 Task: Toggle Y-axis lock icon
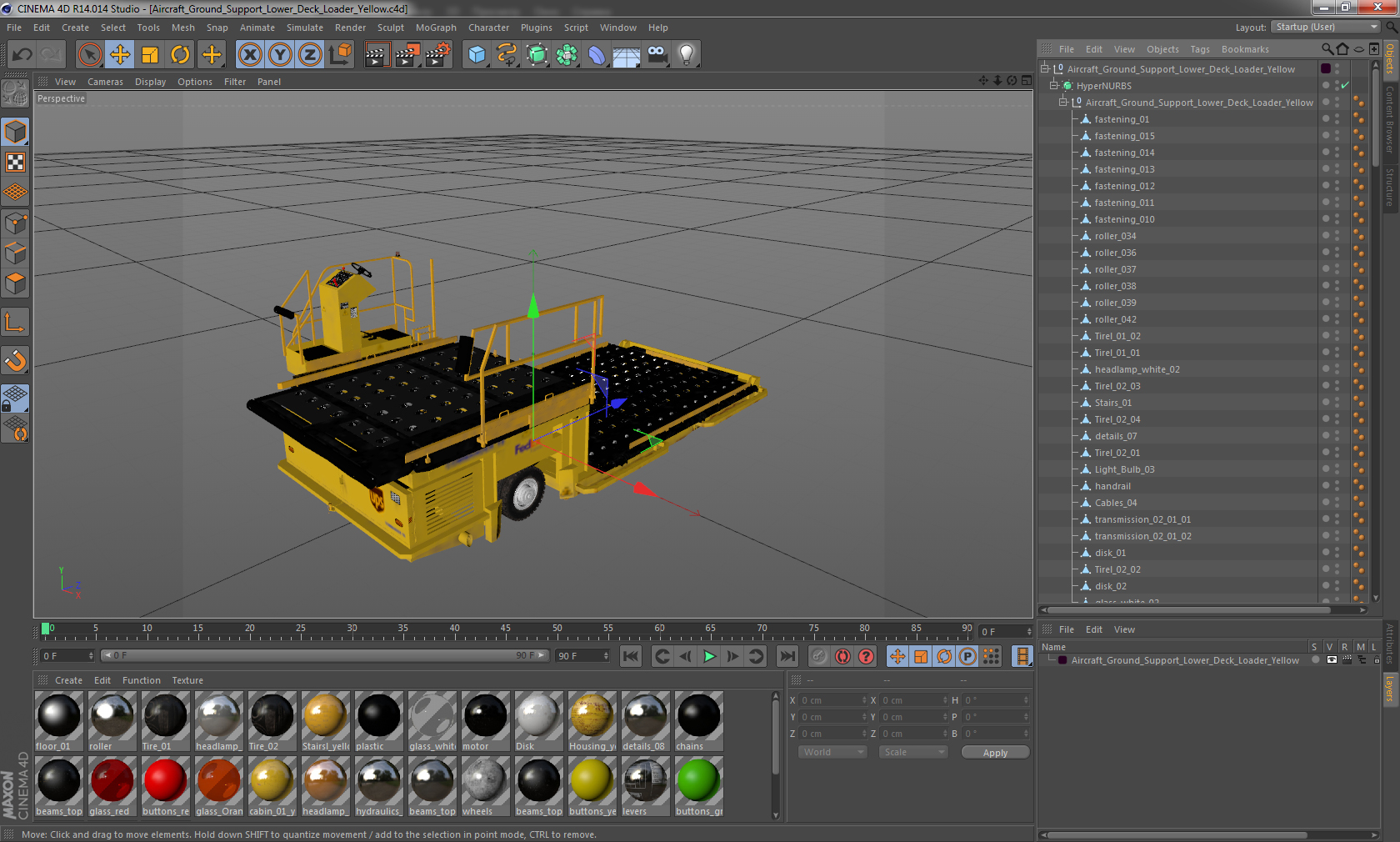tap(280, 55)
